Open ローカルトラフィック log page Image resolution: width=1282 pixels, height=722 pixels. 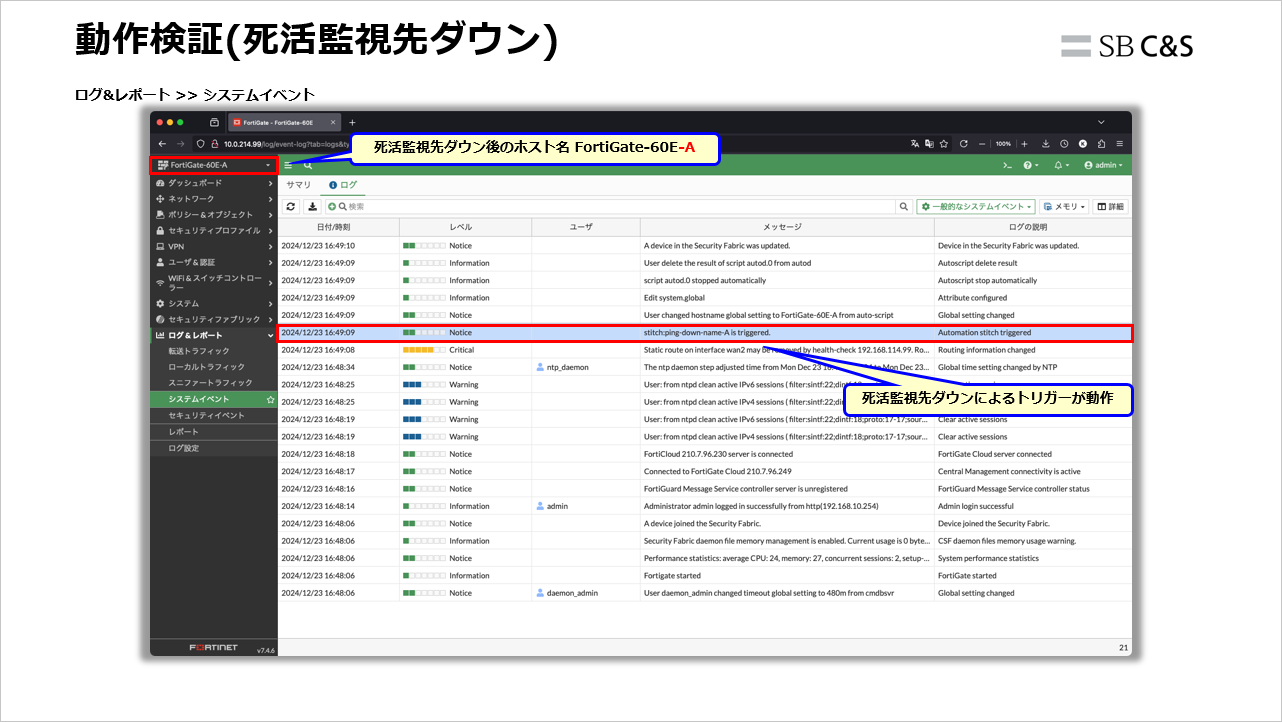[214, 367]
